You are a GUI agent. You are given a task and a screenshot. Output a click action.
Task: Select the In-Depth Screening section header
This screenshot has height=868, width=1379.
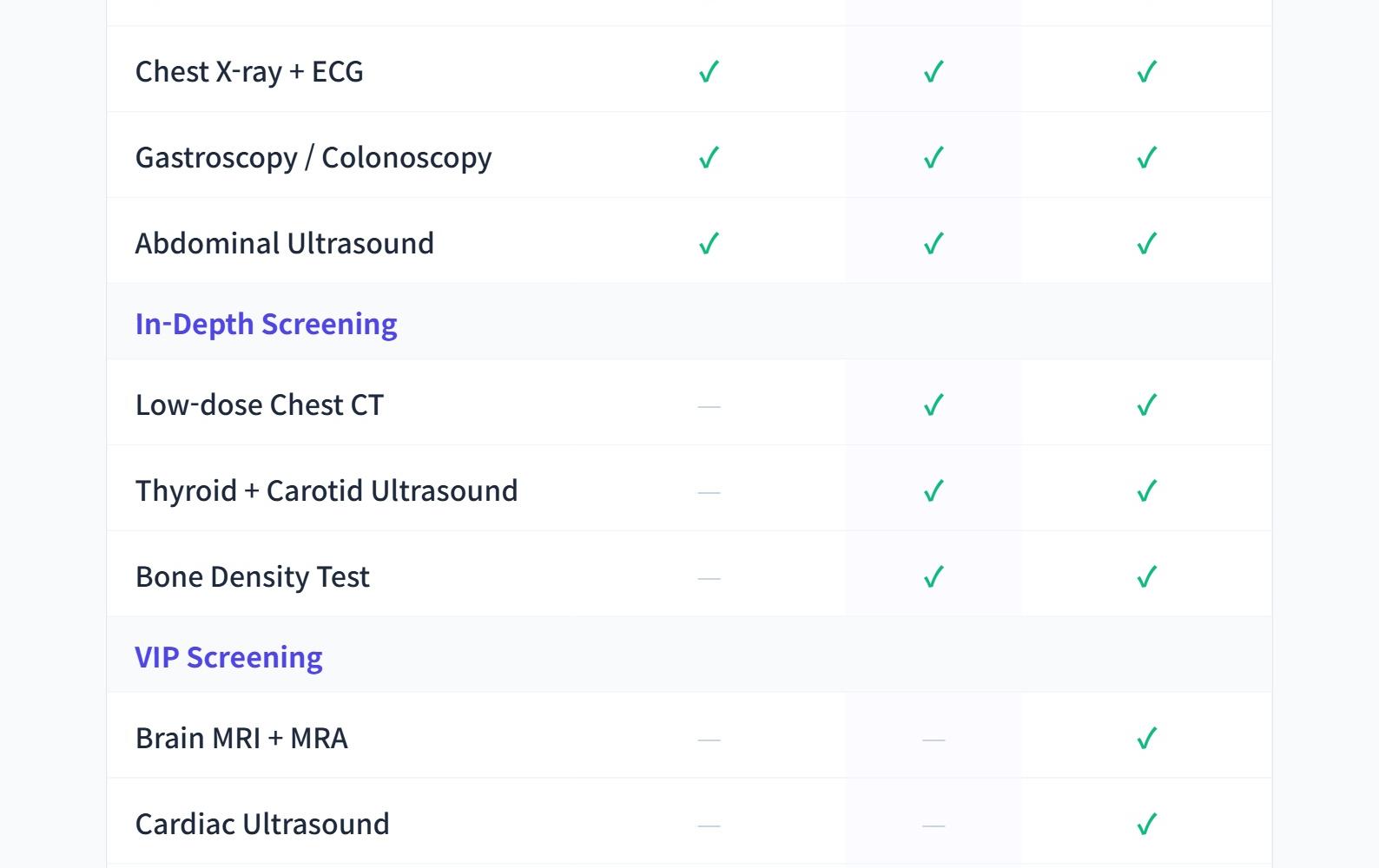[x=266, y=324]
